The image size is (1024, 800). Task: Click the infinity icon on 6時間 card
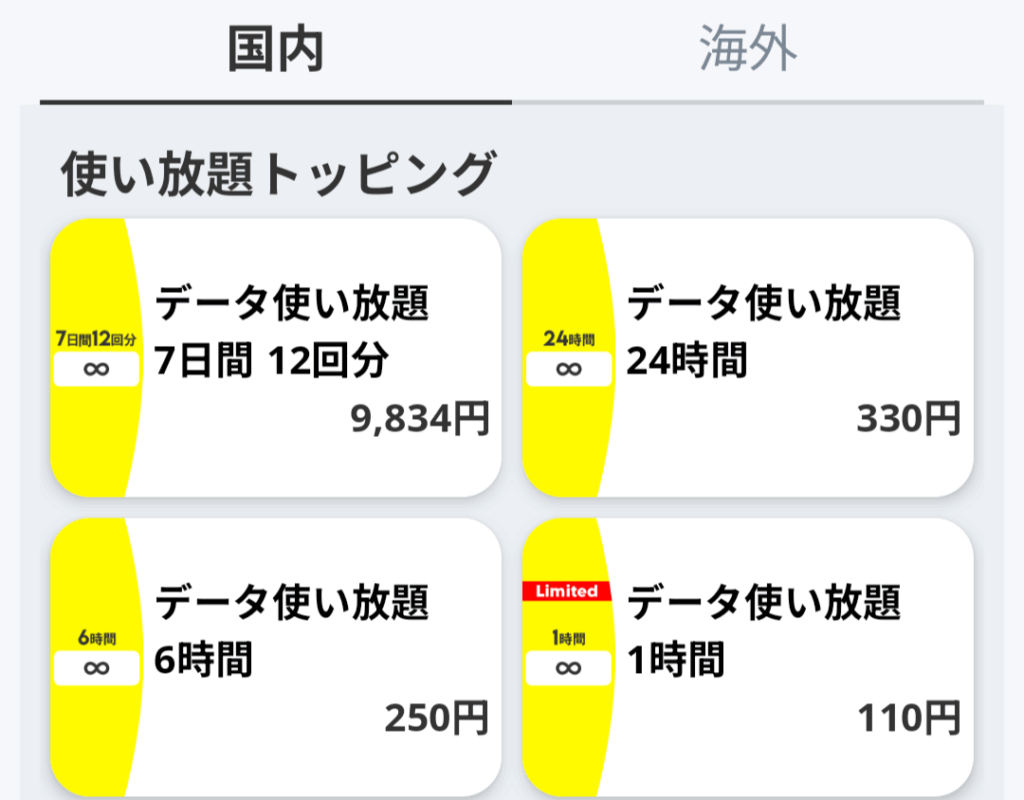pyautogui.click(x=97, y=668)
